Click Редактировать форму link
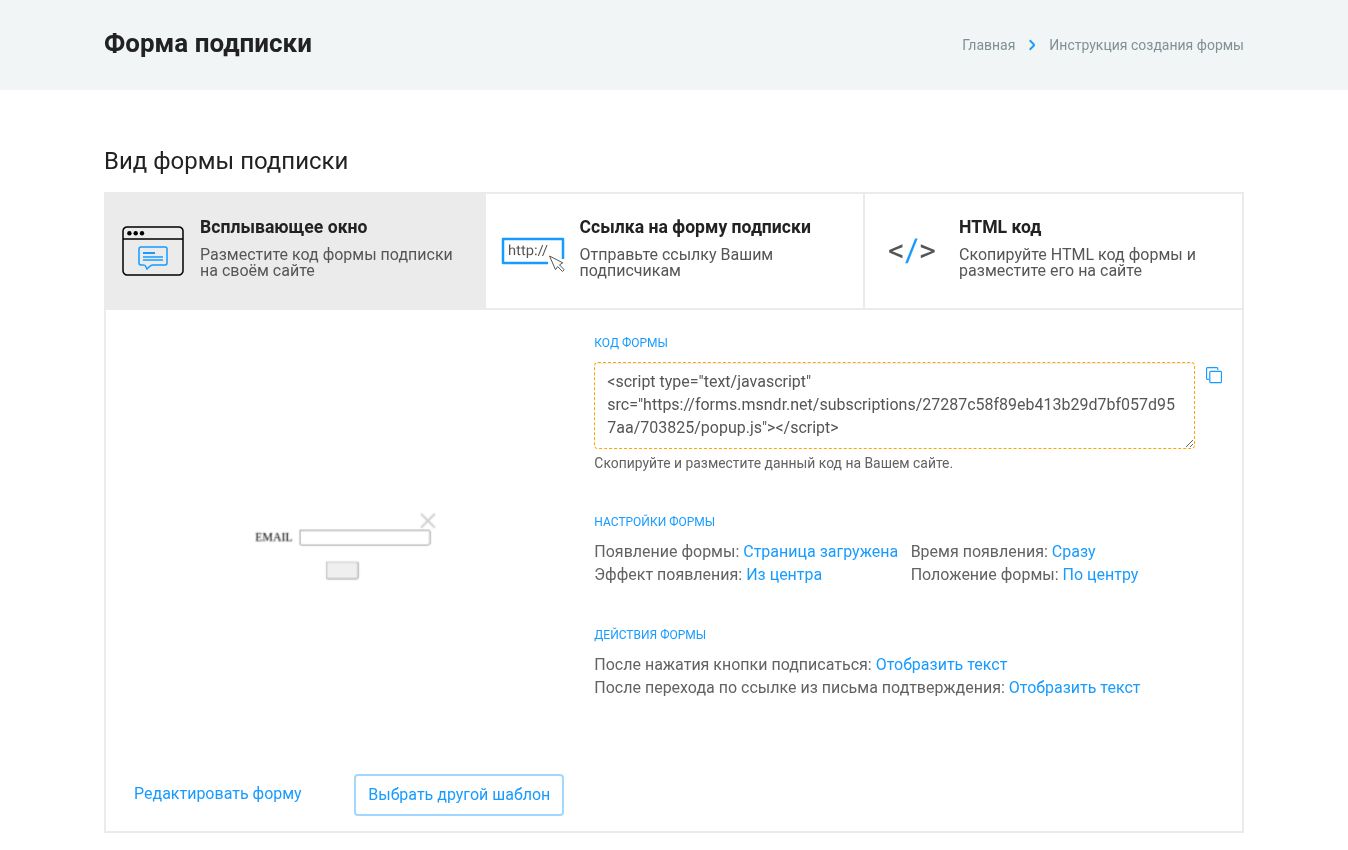The image size is (1348, 850). coord(218,793)
